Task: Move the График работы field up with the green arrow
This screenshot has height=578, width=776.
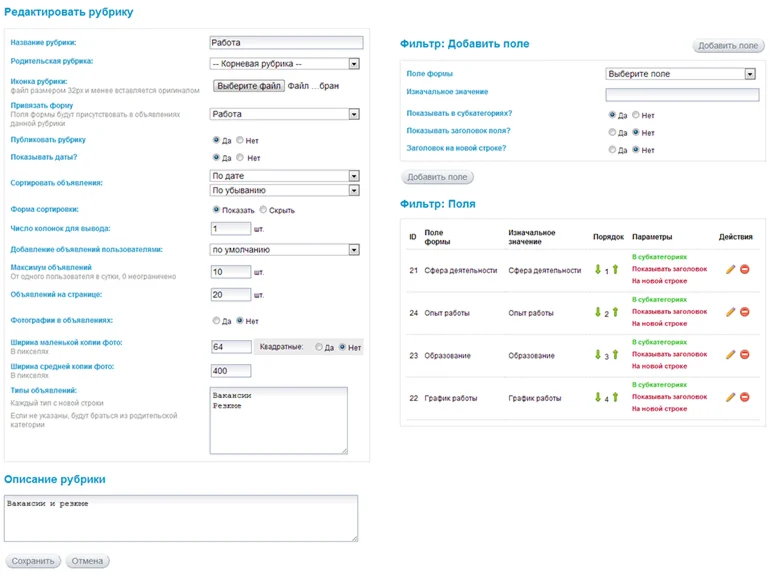Action: click(x=615, y=397)
